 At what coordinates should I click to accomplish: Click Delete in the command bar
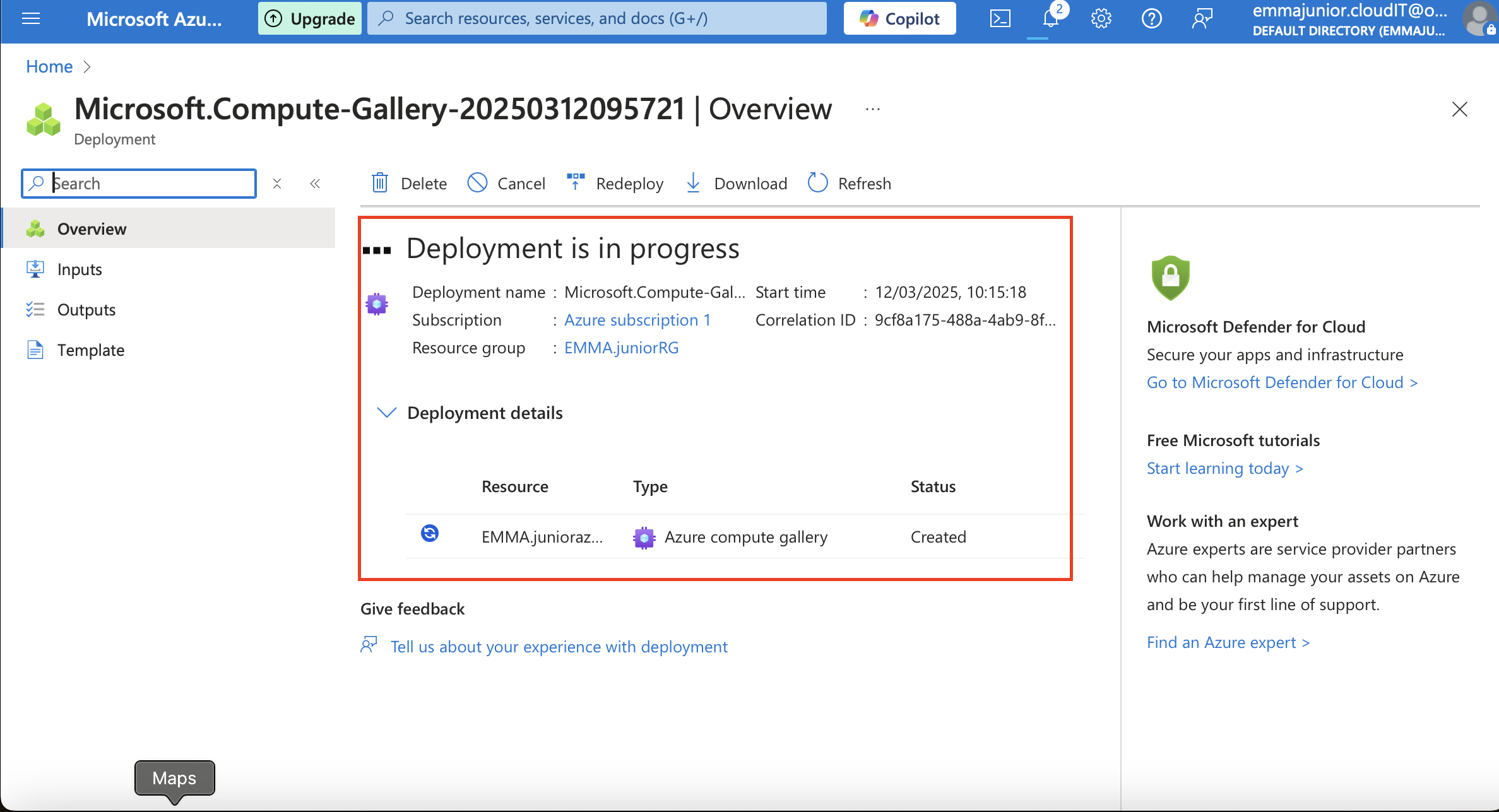tap(409, 184)
